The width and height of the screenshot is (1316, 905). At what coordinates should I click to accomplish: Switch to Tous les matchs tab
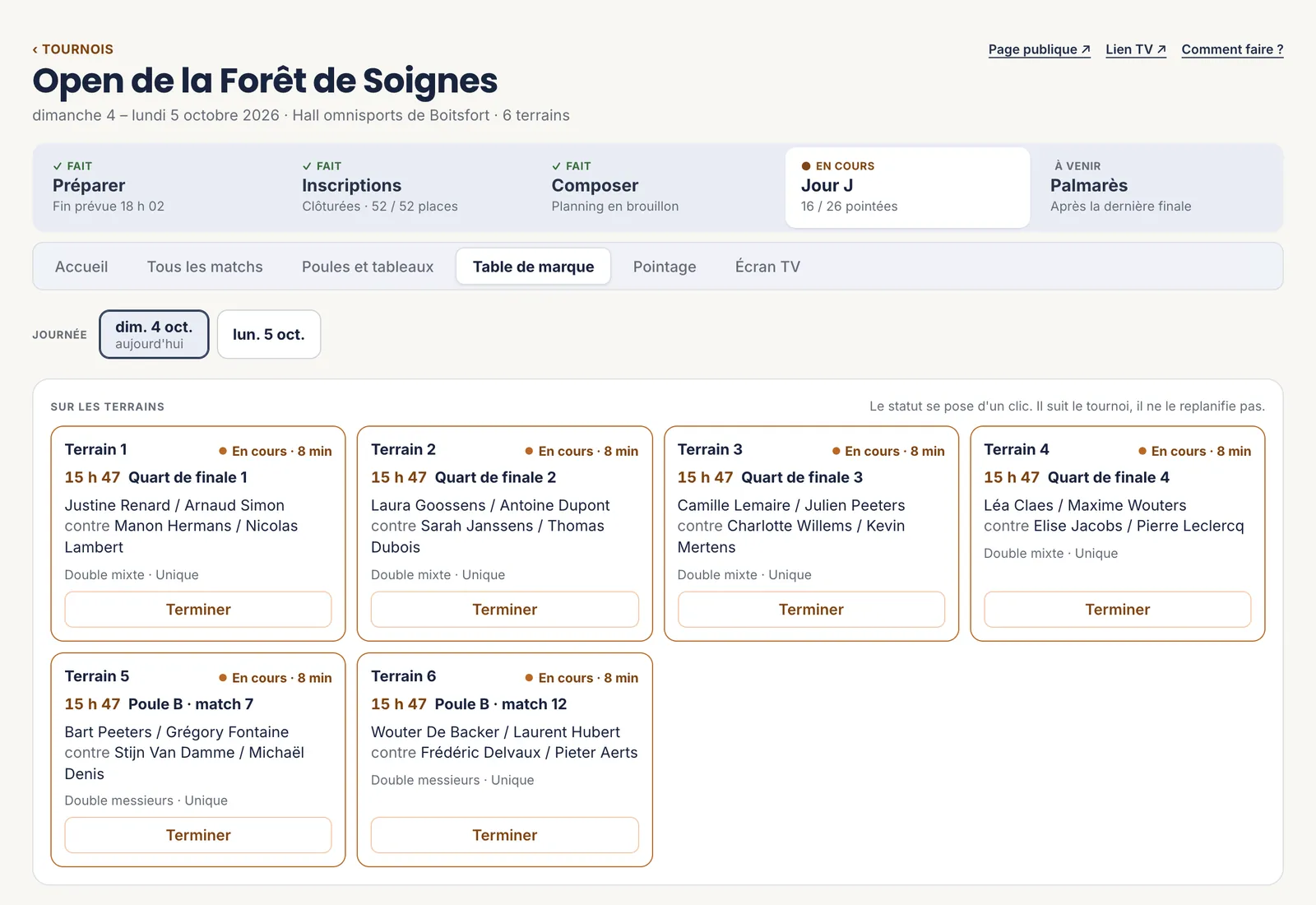pyautogui.click(x=205, y=267)
